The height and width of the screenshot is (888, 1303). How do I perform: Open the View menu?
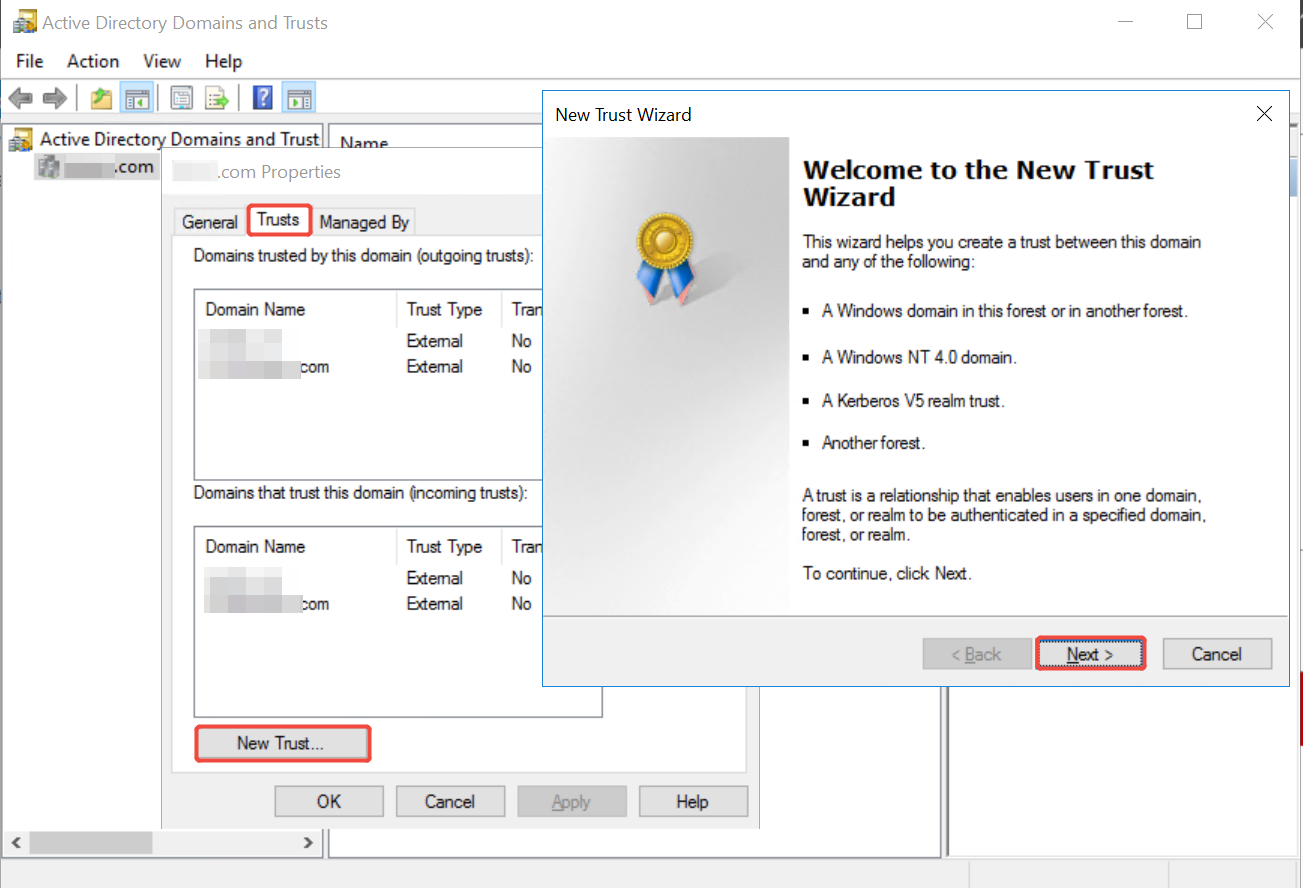(x=162, y=61)
